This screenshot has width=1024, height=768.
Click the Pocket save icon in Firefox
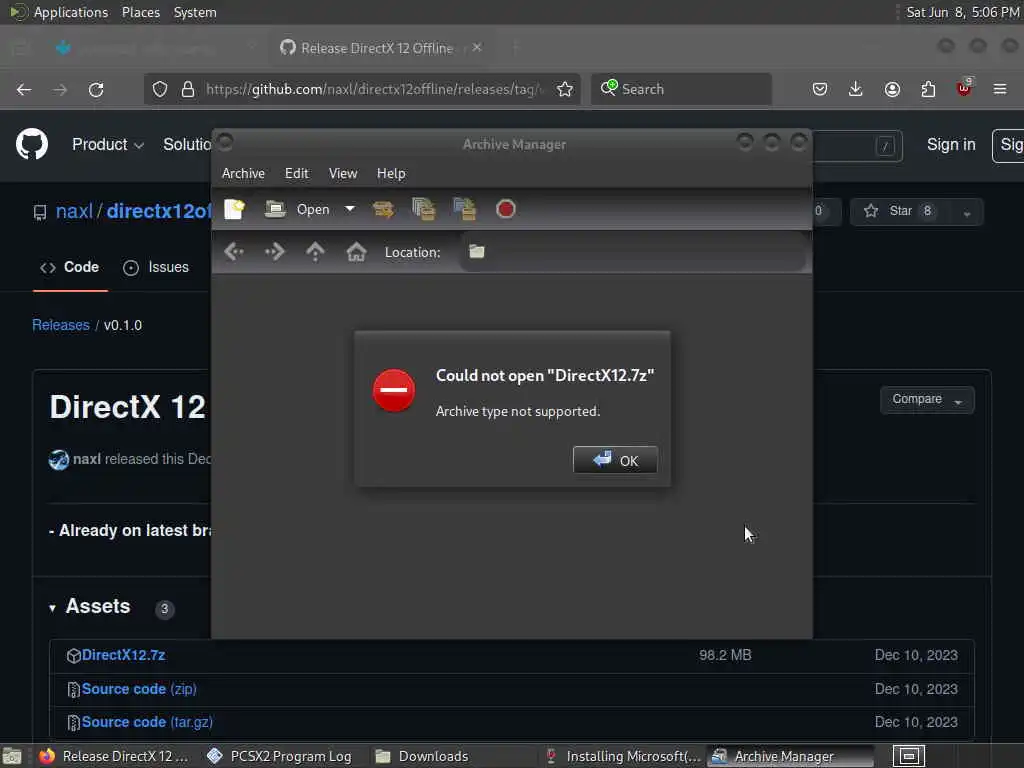pos(820,89)
